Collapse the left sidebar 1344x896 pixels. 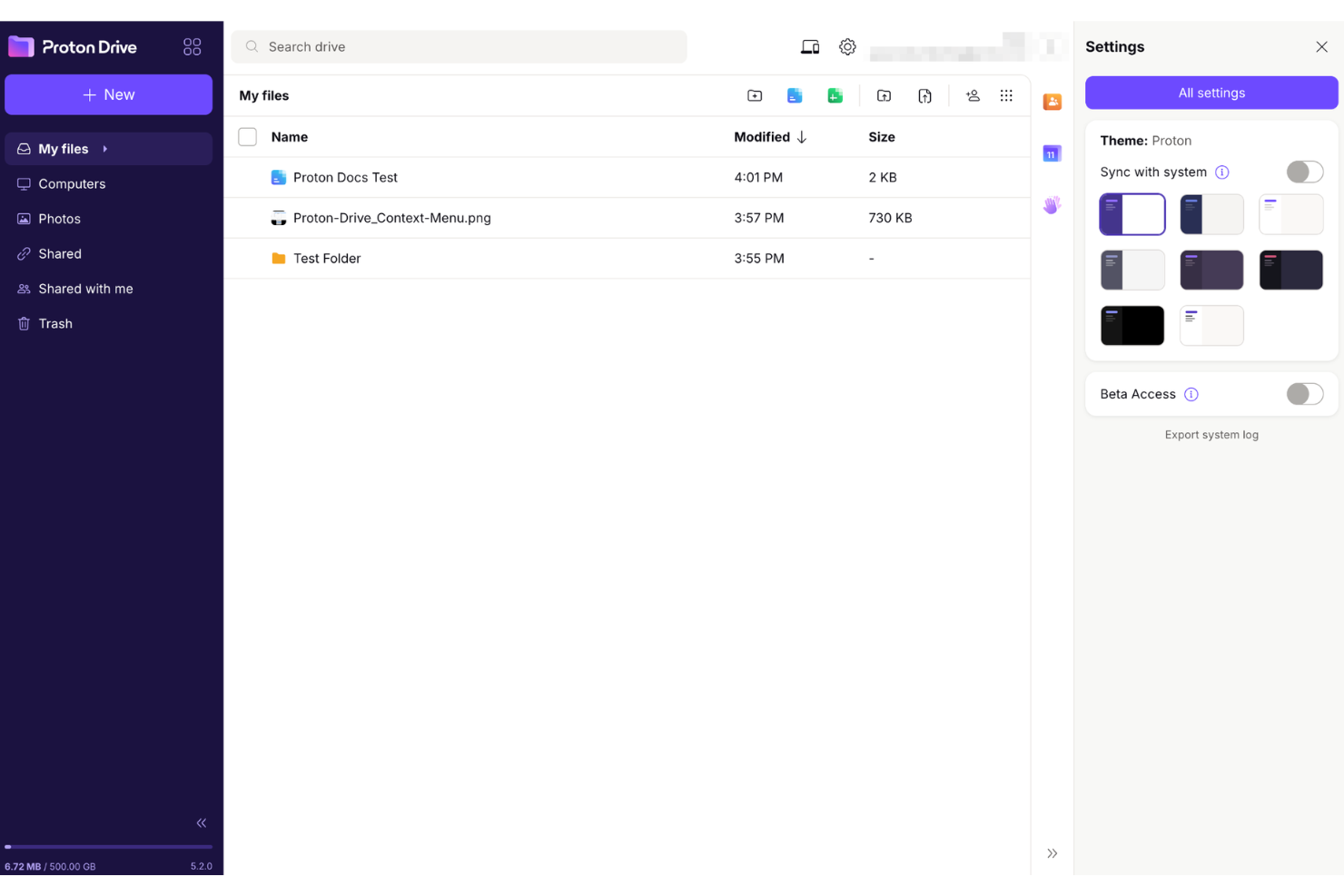pos(202,823)
